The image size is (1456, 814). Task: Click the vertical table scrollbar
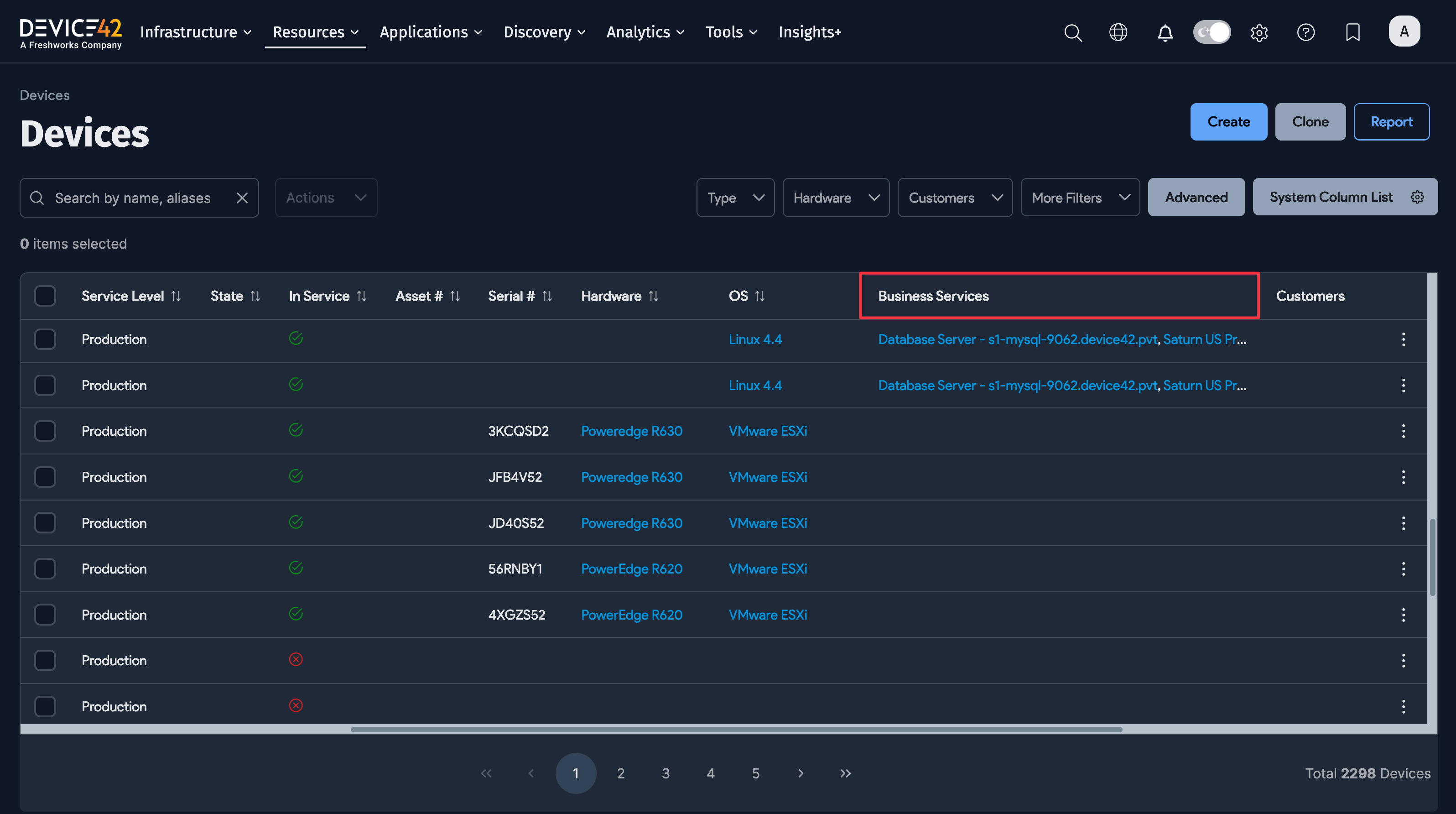pyautogui.click(x=1432, y=557)
